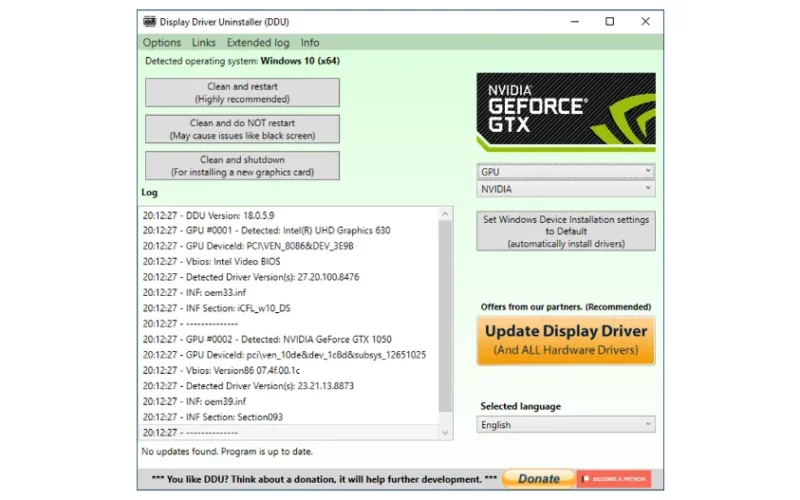800x500 pixels.
Task: Select log line Intel(R) UHD Graphics 630
Action: [288, 231]
